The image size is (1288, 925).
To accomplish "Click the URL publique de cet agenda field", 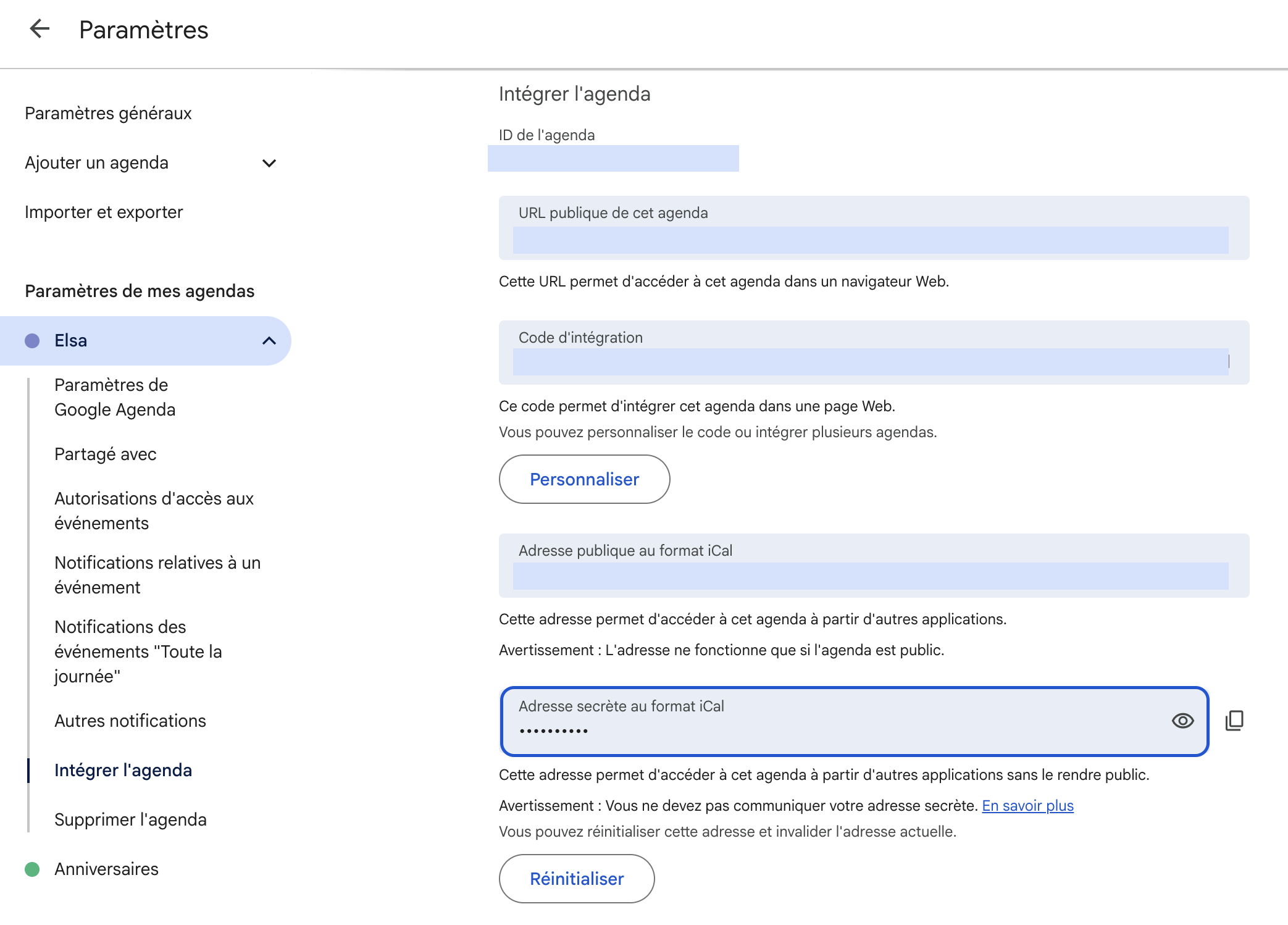I will coord(870,240).
